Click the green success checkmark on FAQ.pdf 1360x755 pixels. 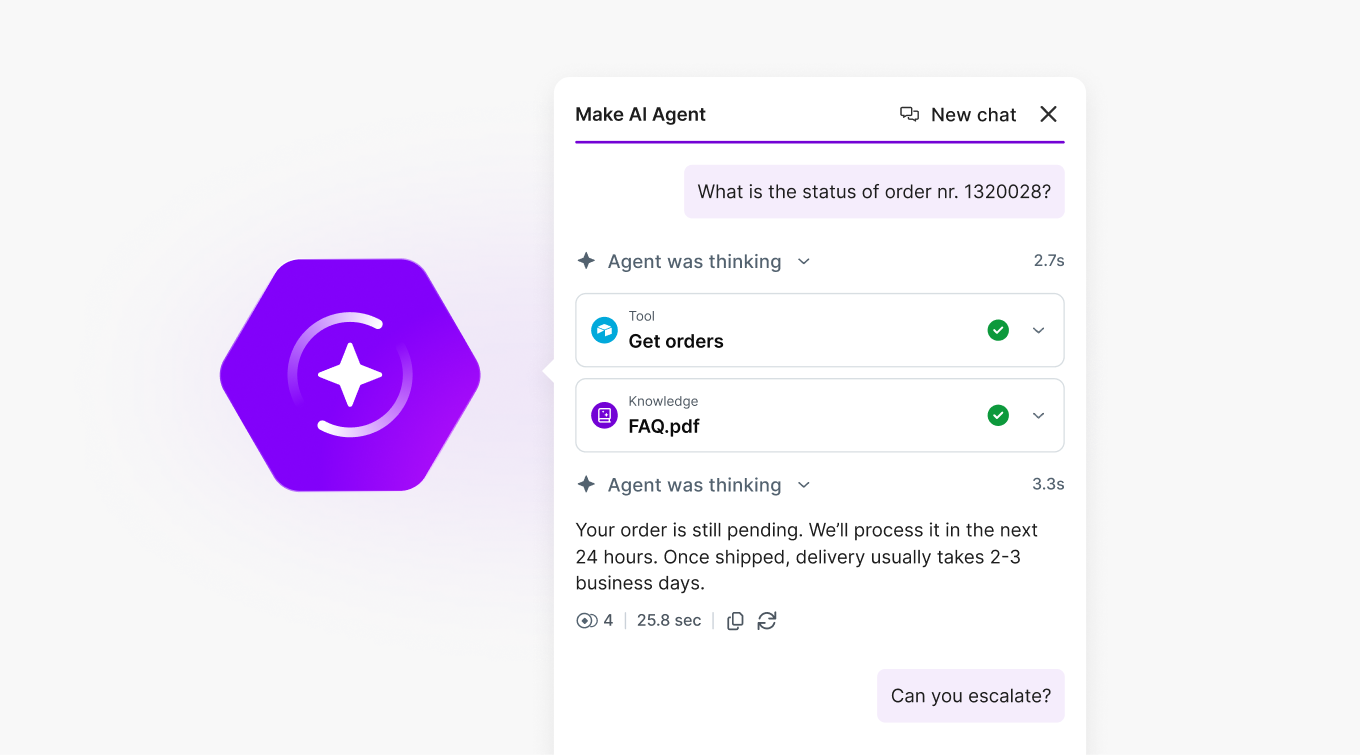pyautogui.click(x=998, y=415)
